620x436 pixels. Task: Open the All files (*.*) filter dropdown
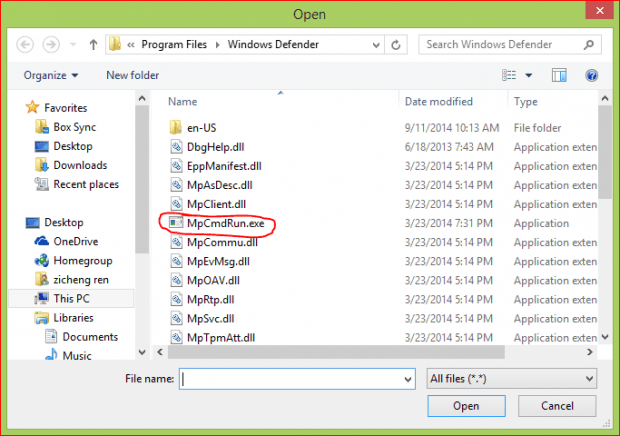click(x=512, y=379)
